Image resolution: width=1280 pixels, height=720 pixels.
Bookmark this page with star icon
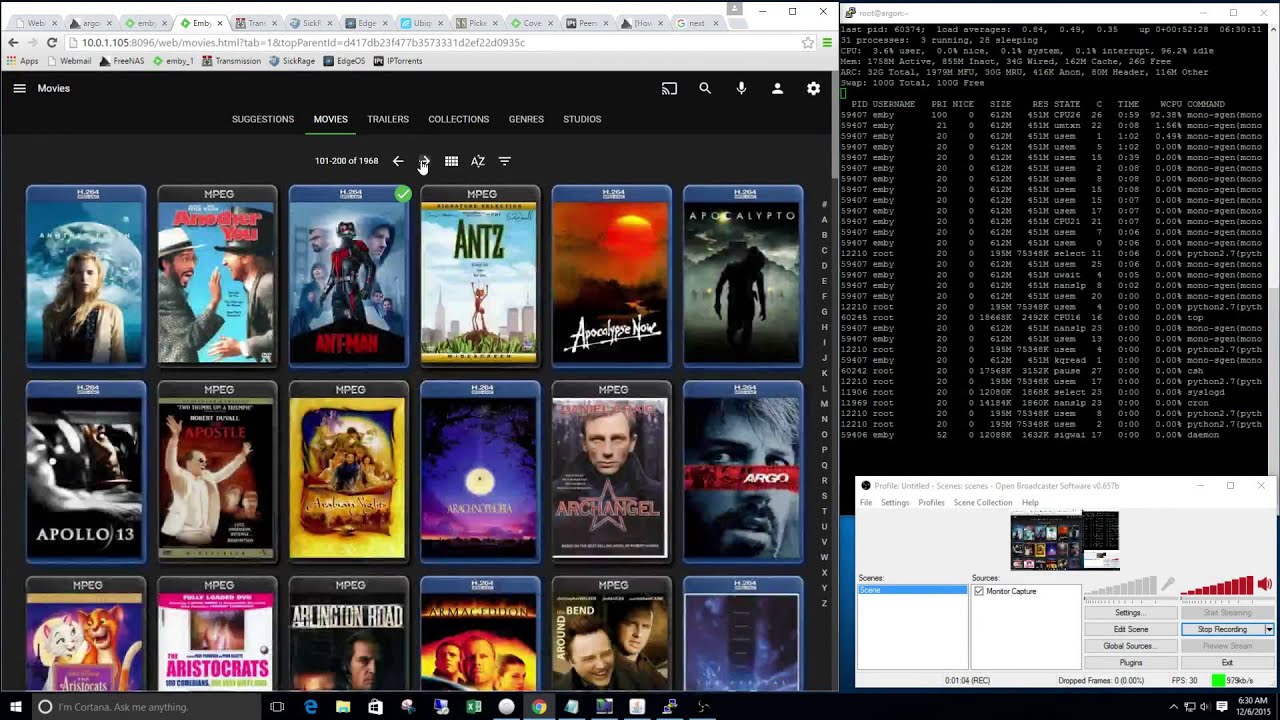pyautogui.click(x=807, y=43)
